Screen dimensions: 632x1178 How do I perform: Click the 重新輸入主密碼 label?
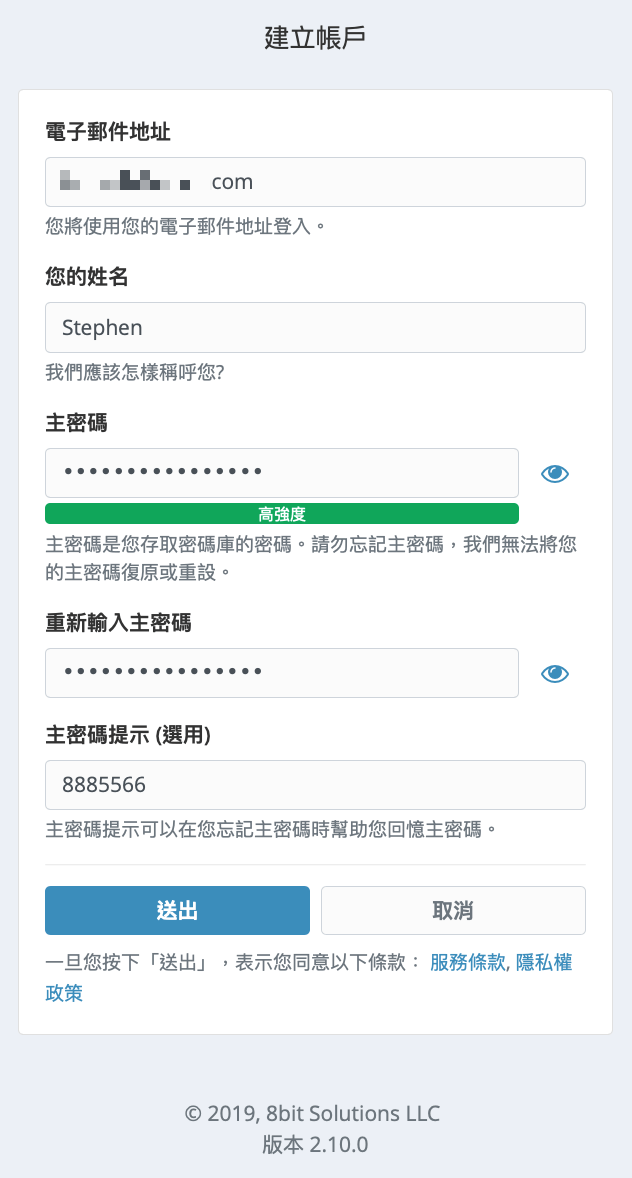pyautogui.click(x=118, y=623)
